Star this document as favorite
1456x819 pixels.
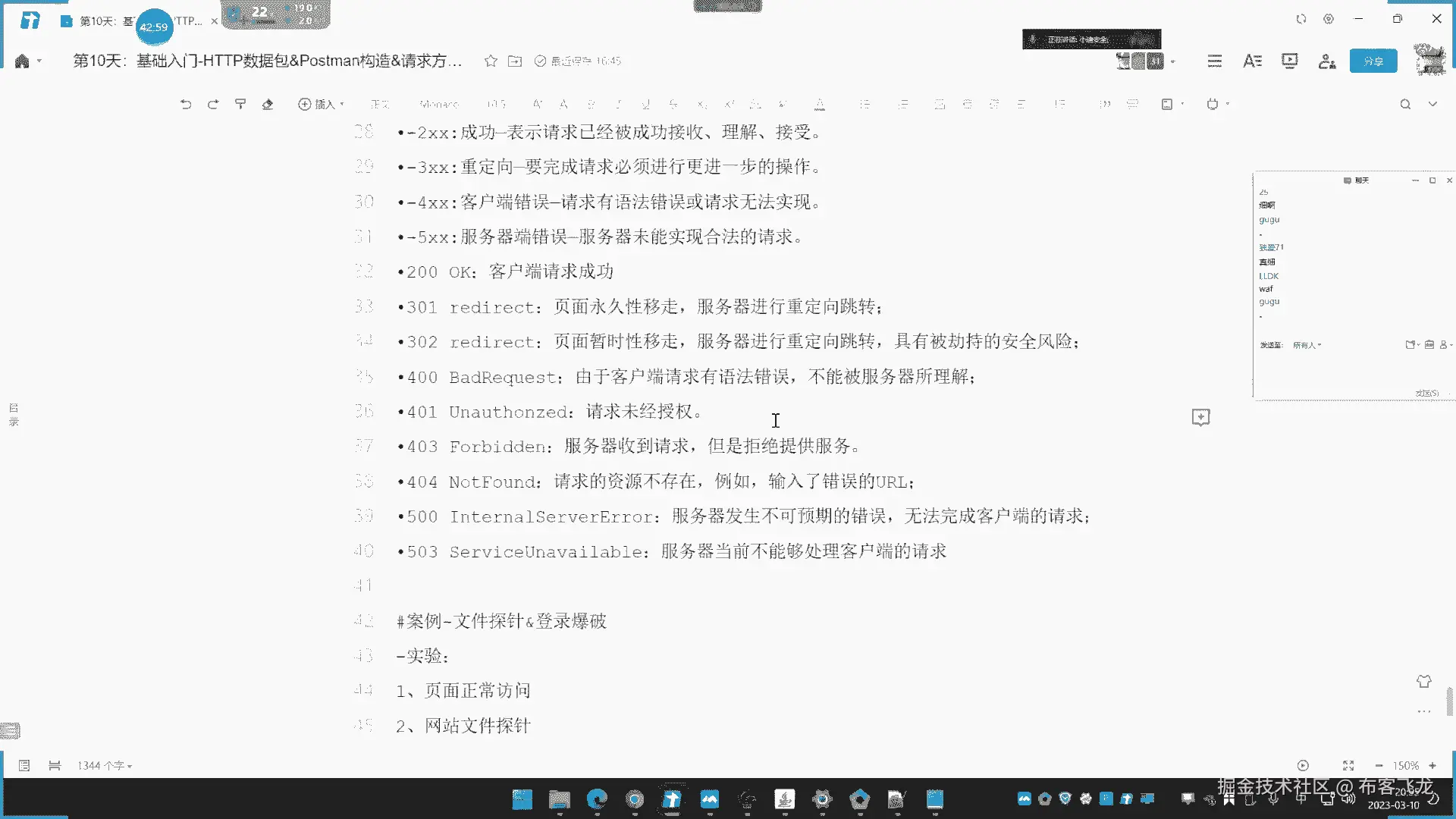tap(491, 61)
